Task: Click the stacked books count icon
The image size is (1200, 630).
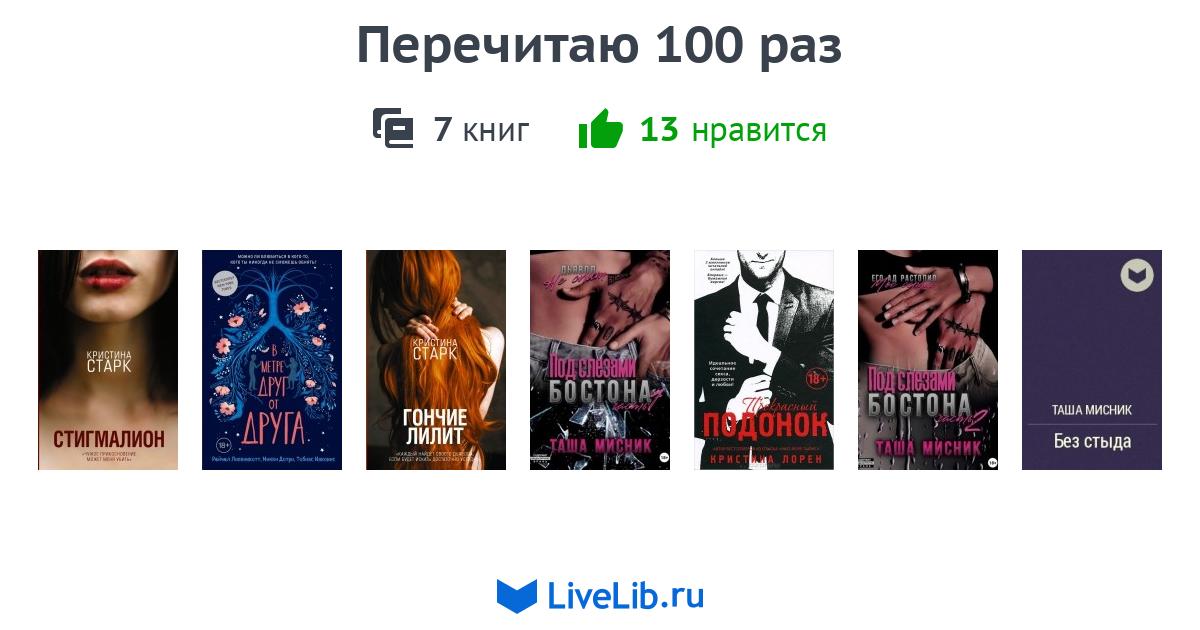Action: tap(393, 129)
